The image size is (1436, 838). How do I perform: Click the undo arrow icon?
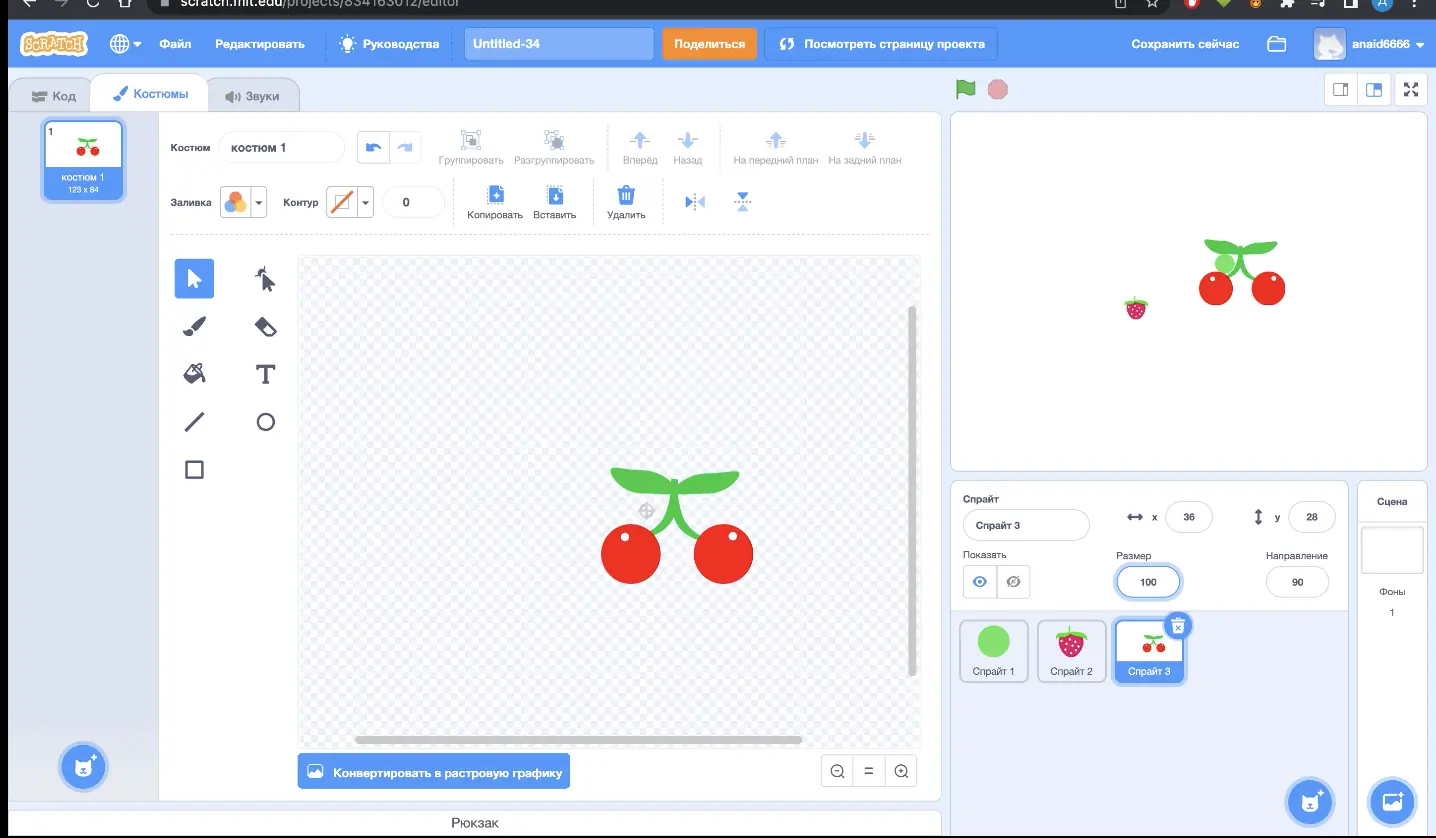pyautogui.click(x=373, y=147)
